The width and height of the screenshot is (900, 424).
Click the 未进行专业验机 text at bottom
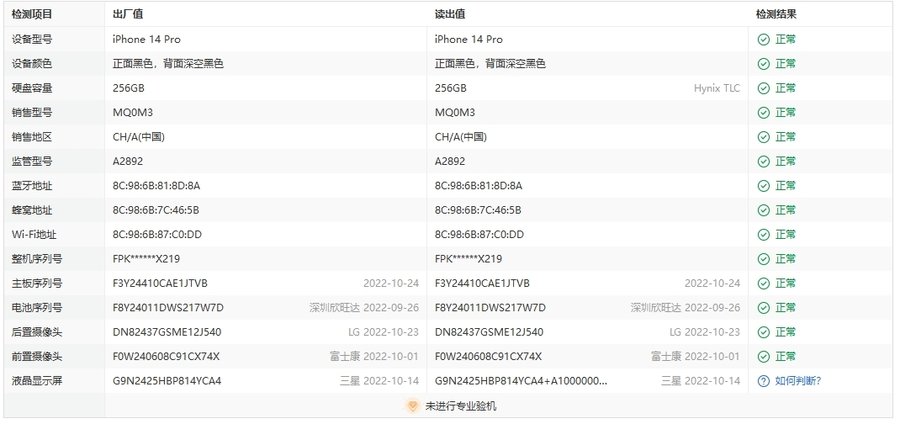pyautogui.click(x=460, y=406)
